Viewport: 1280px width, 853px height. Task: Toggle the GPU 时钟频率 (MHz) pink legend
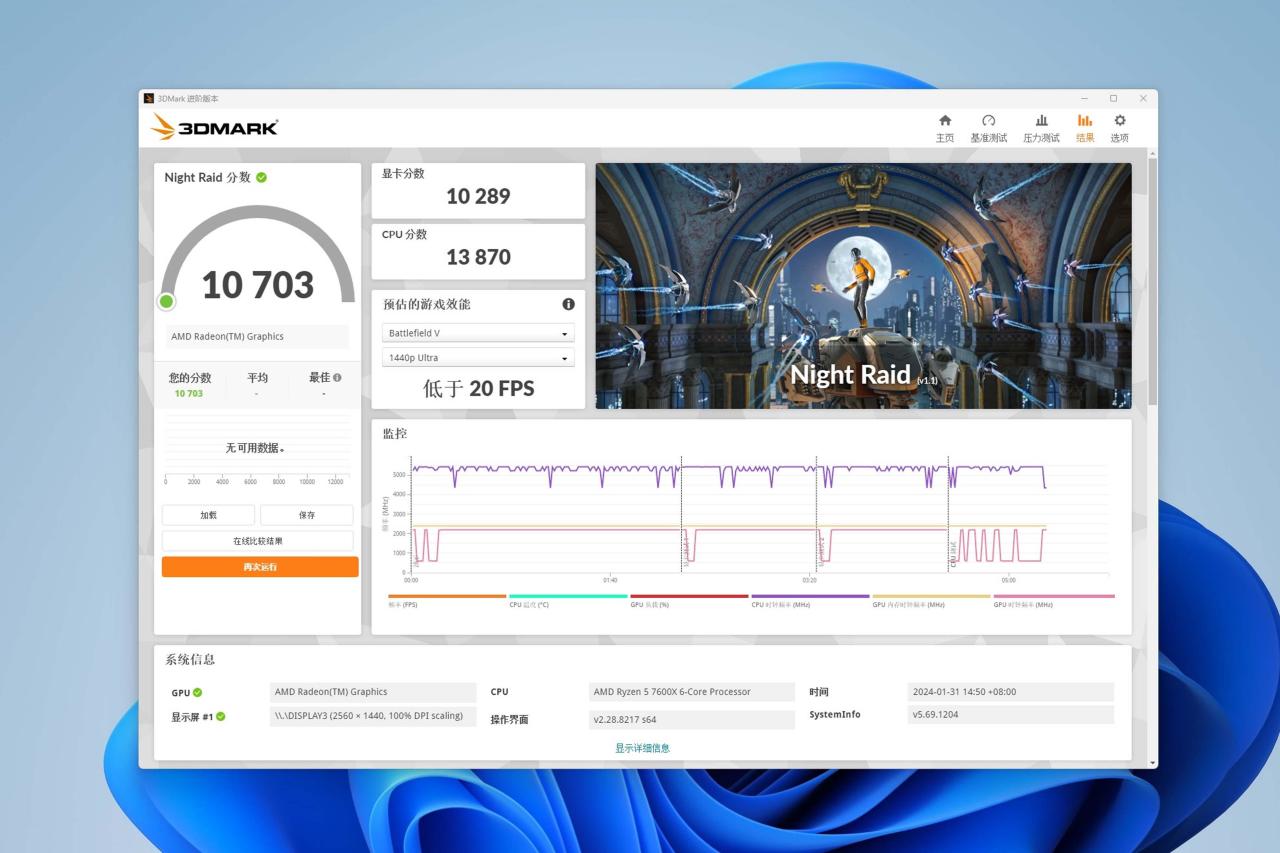(1053, 600)
